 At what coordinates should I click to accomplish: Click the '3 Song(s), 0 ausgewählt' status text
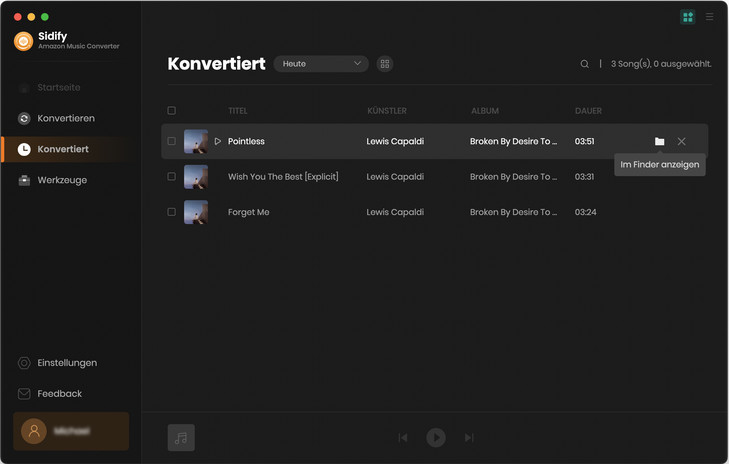pos(661,64)
